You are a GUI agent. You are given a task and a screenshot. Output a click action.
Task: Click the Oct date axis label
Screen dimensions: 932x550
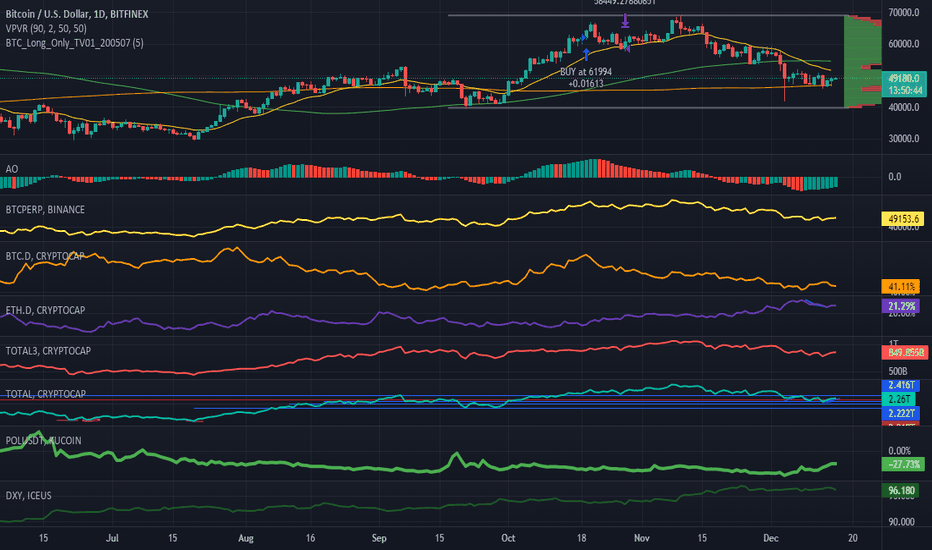(508, 538)
